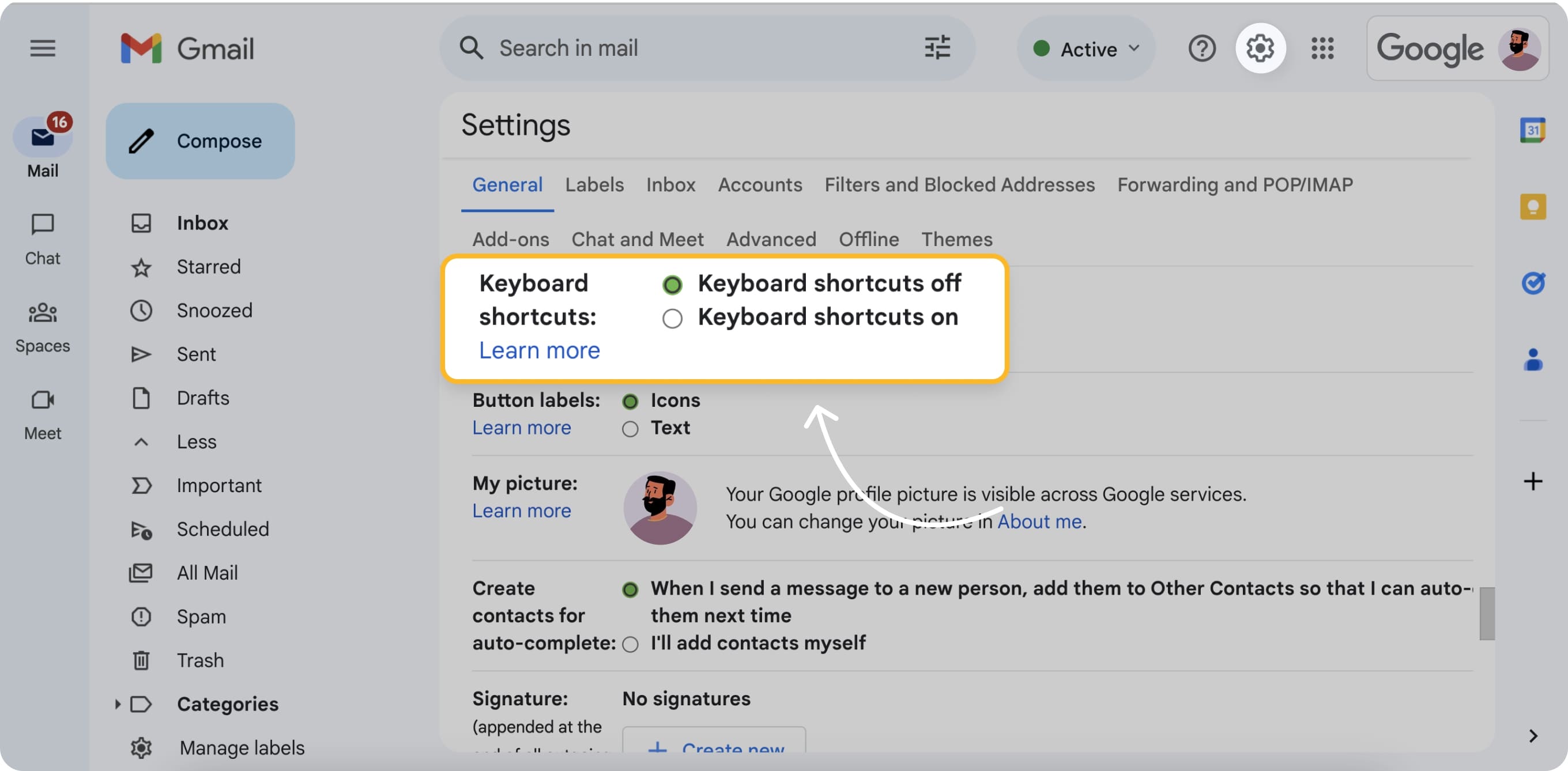Open the Active status dropdown
The image size is (1568, 771).
click(x=1086, y=48)
